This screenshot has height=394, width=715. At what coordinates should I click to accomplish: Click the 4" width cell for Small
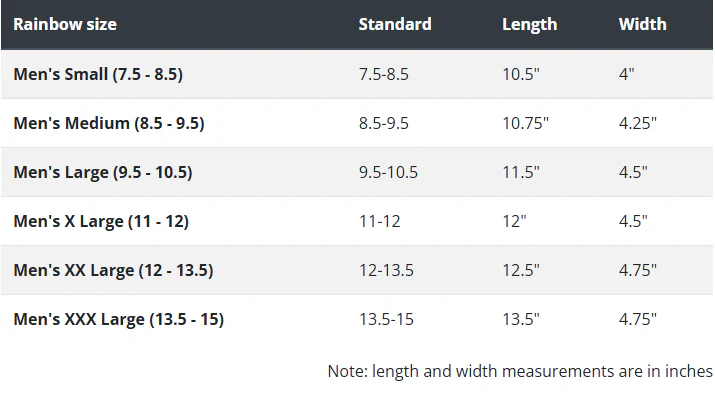[626, 74]
